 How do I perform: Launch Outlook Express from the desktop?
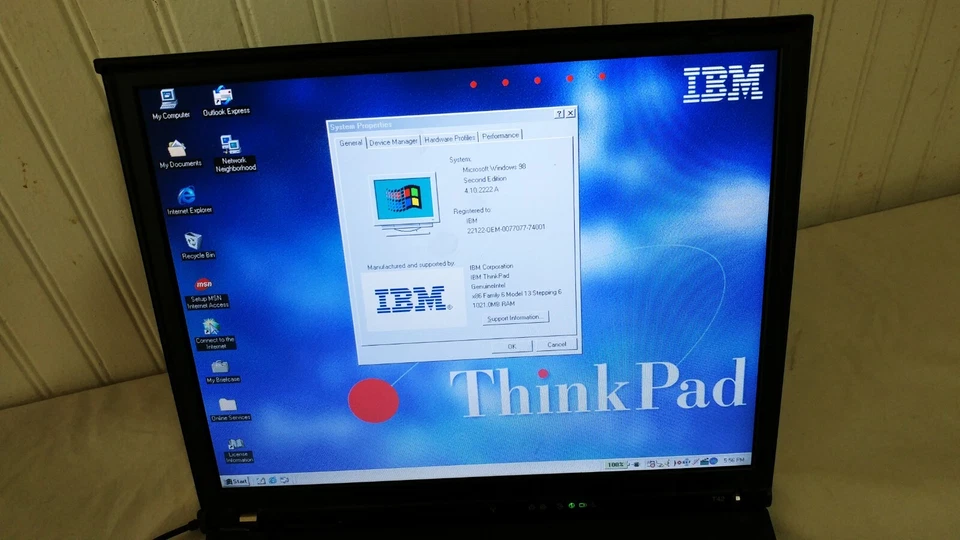pyautogui.click(x=225, y=101)
